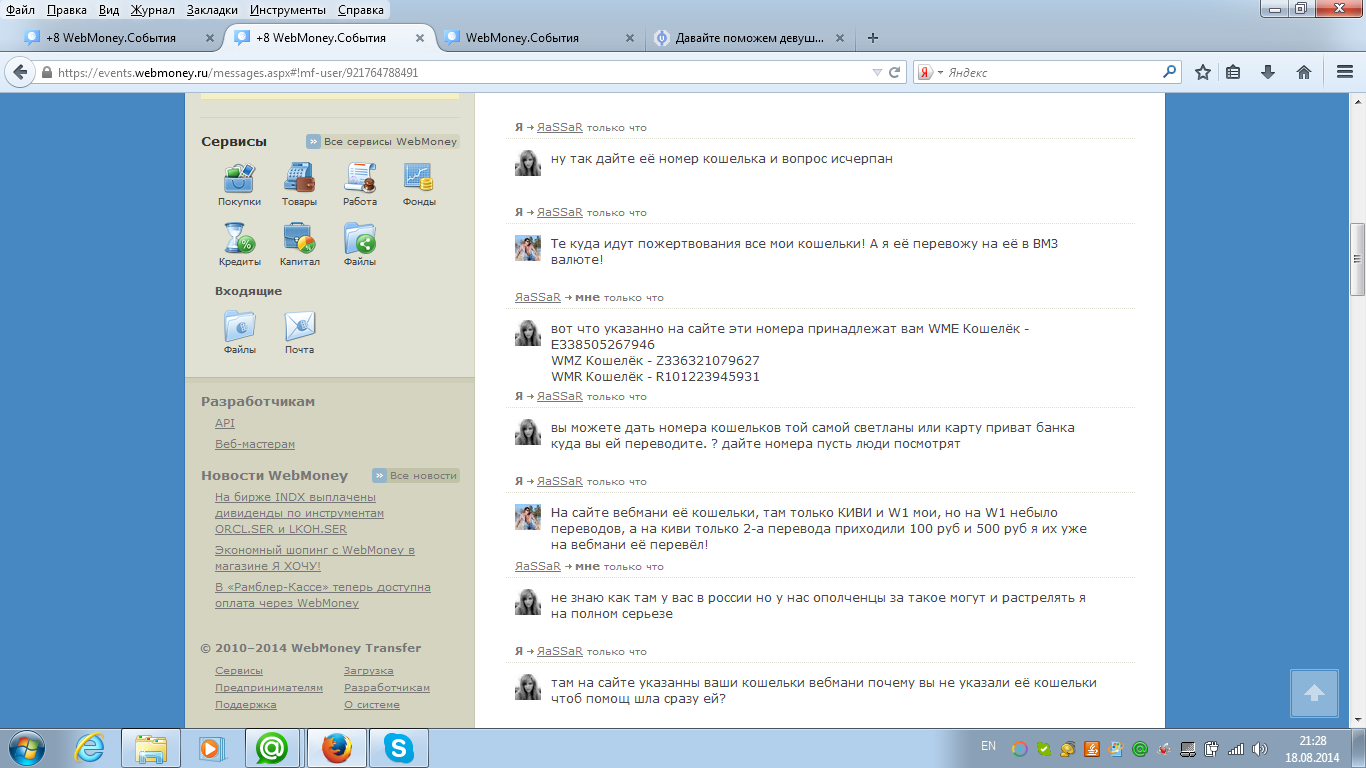Switch to WebMoney.События tab without counter
1366x768 pixels.
point(538,38)
